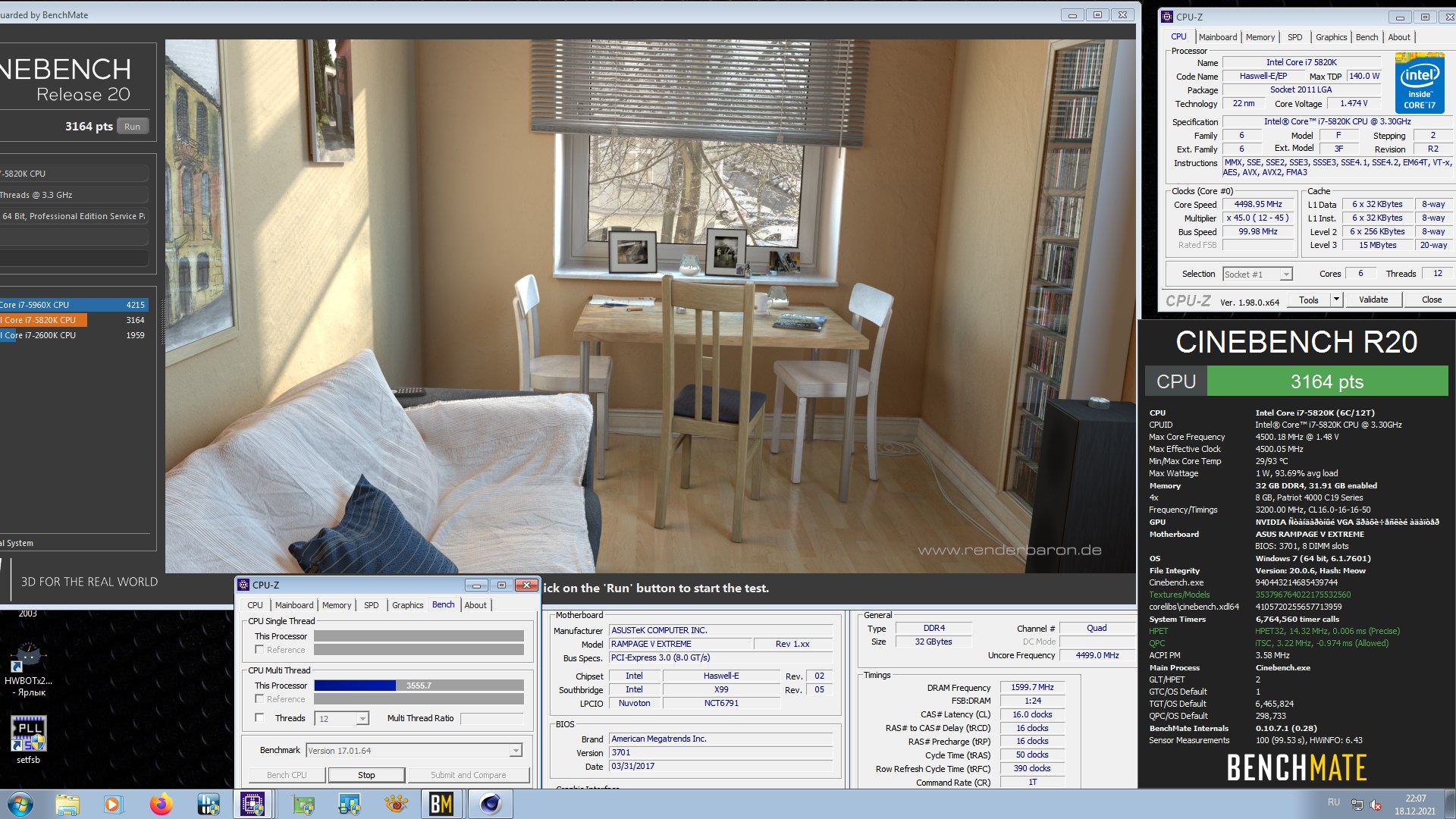This screenshot has height=819, width=1456.
Task: Select CPU tab in bottom CPU-Z window
Action: coord(255,605)
